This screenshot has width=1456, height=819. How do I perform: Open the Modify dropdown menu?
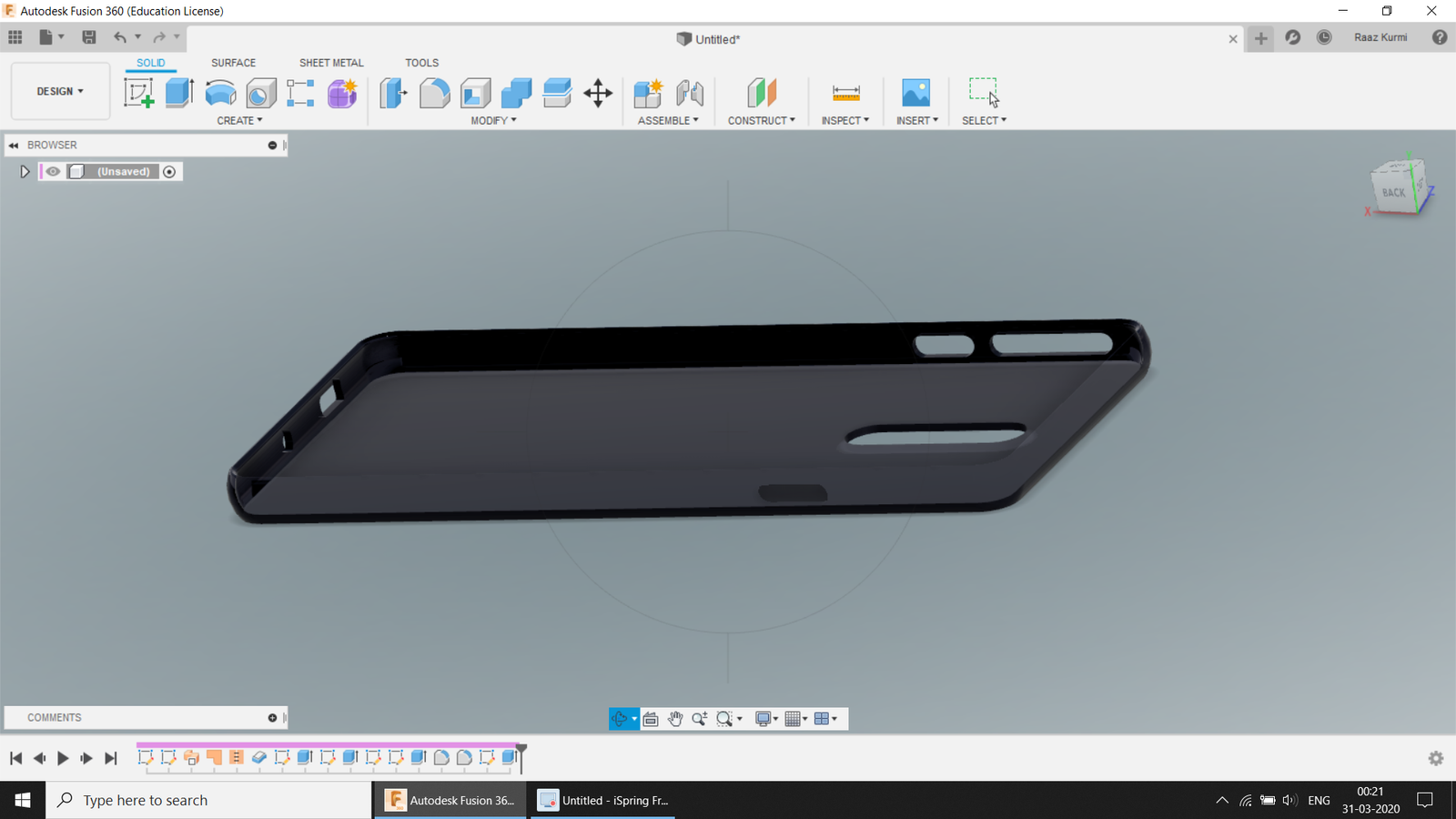click(493, 120)
